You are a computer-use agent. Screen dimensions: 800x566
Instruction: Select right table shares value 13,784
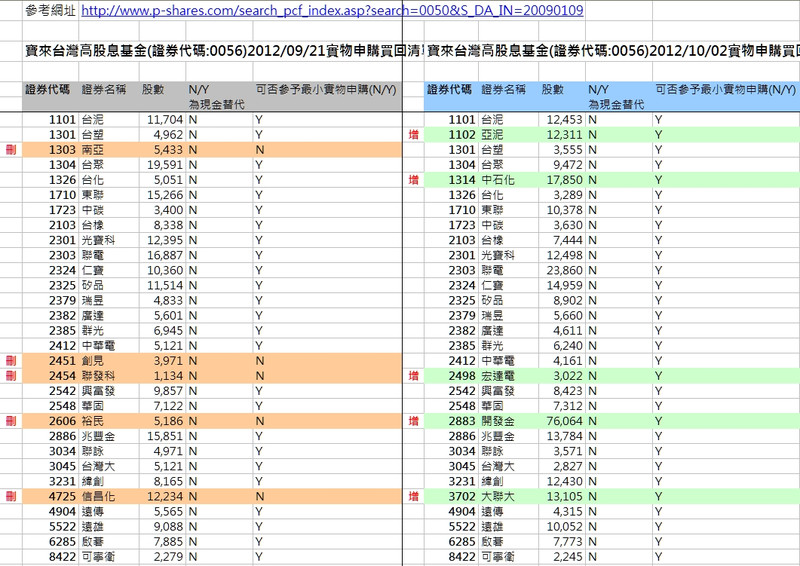click(564, 436)
